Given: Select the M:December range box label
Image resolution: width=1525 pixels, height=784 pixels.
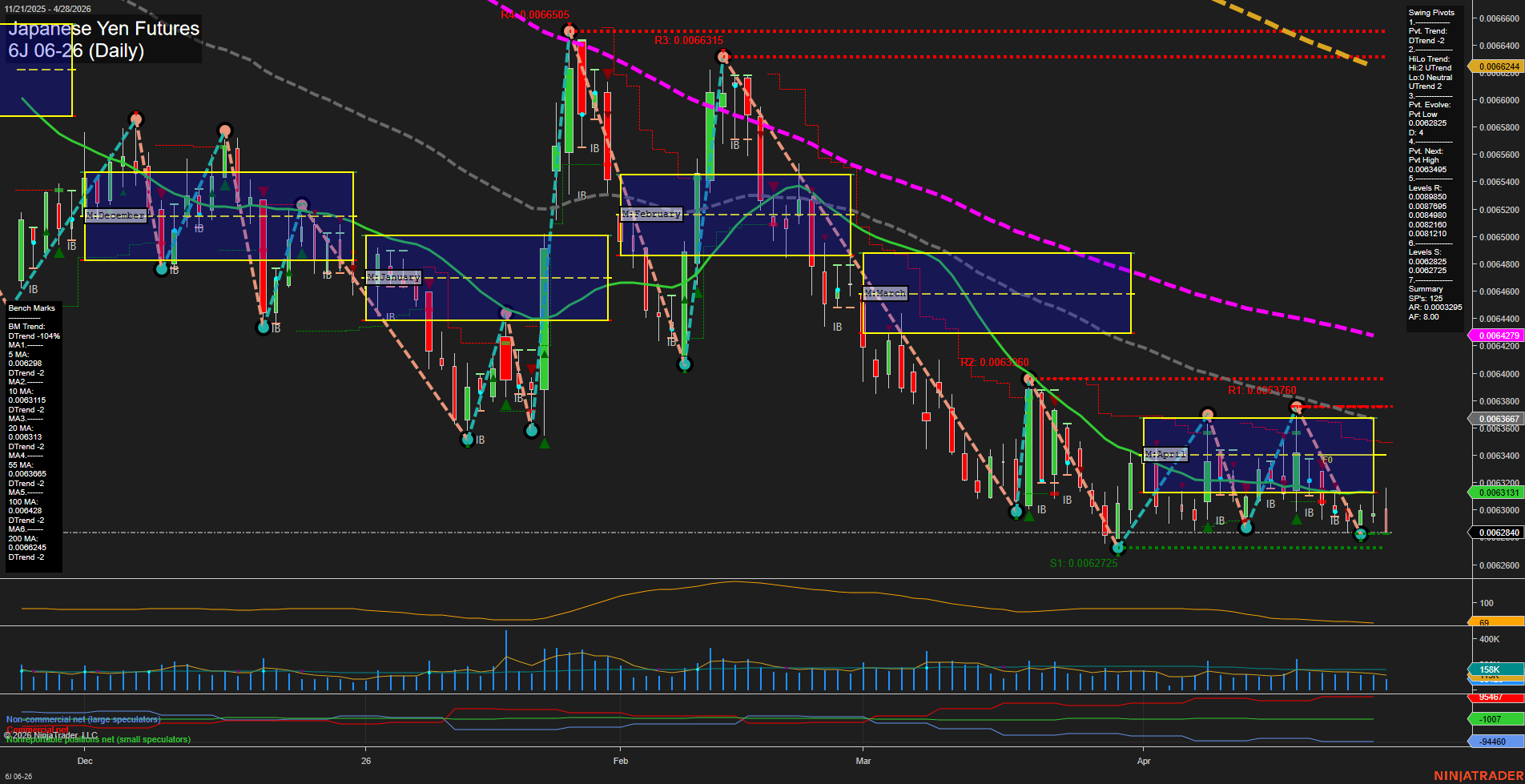Looking at the screenshot, I should click(115, 215).
